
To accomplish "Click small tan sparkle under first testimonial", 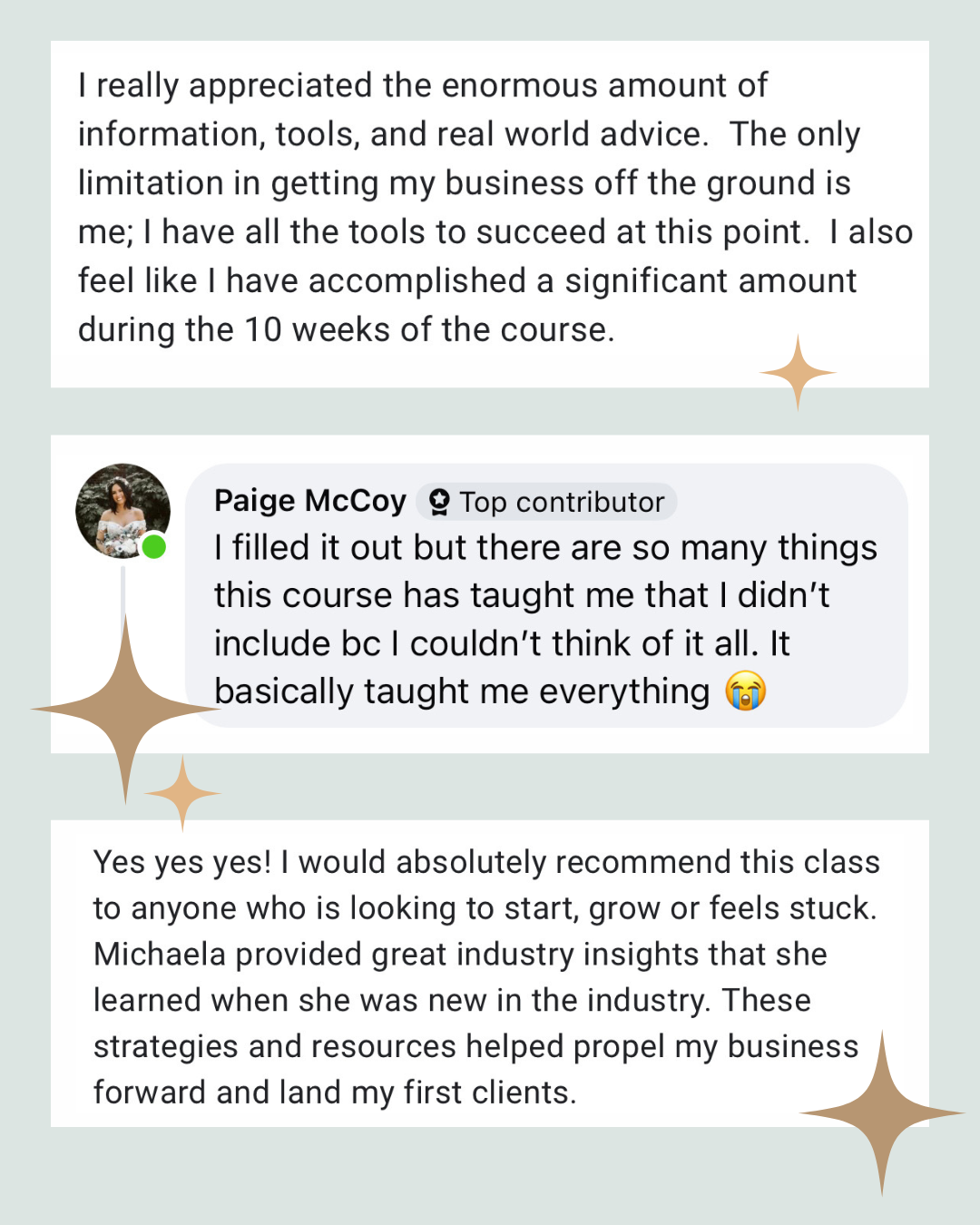I will (x=798, y=372).
